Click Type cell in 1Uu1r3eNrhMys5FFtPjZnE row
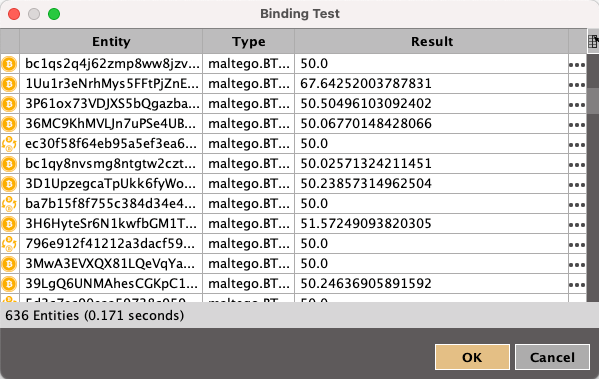 [249, 84]
